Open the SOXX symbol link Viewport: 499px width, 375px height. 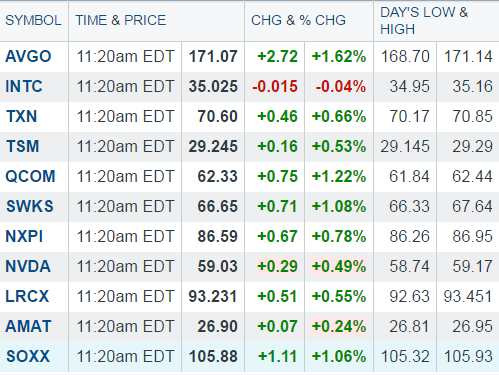coord(28,356)
